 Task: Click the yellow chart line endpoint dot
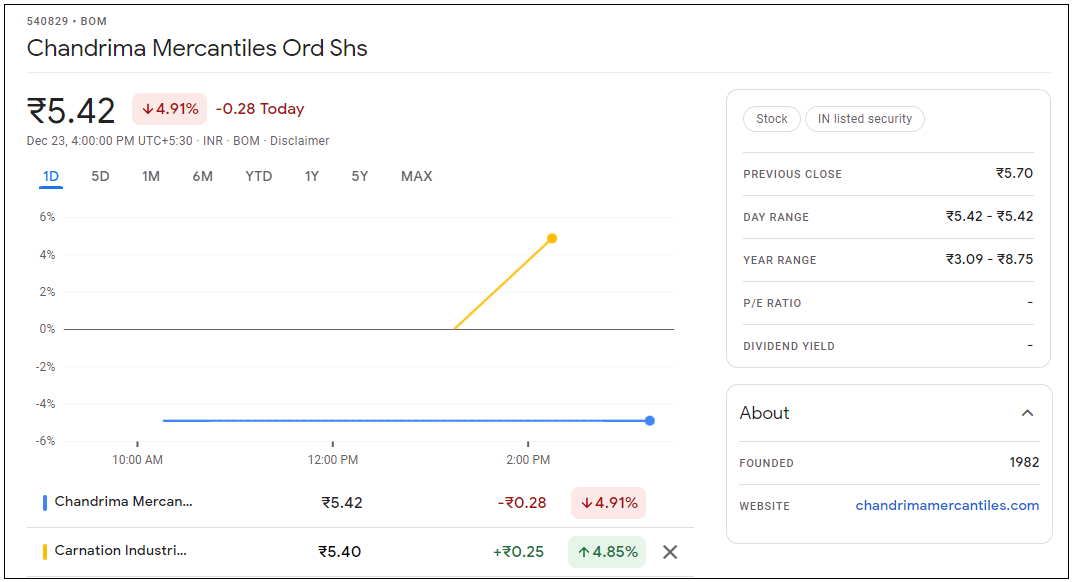(552, 239)
